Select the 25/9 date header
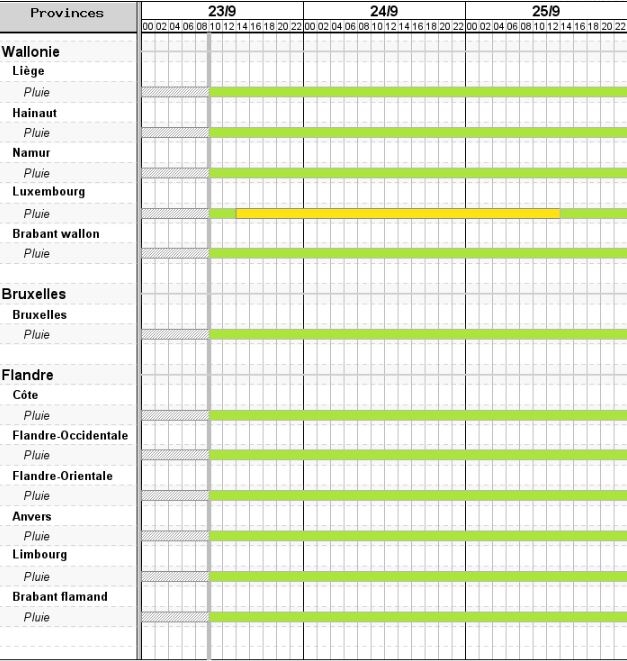The height and width of the screenshot is (661, 627). [x=546, y=10]
